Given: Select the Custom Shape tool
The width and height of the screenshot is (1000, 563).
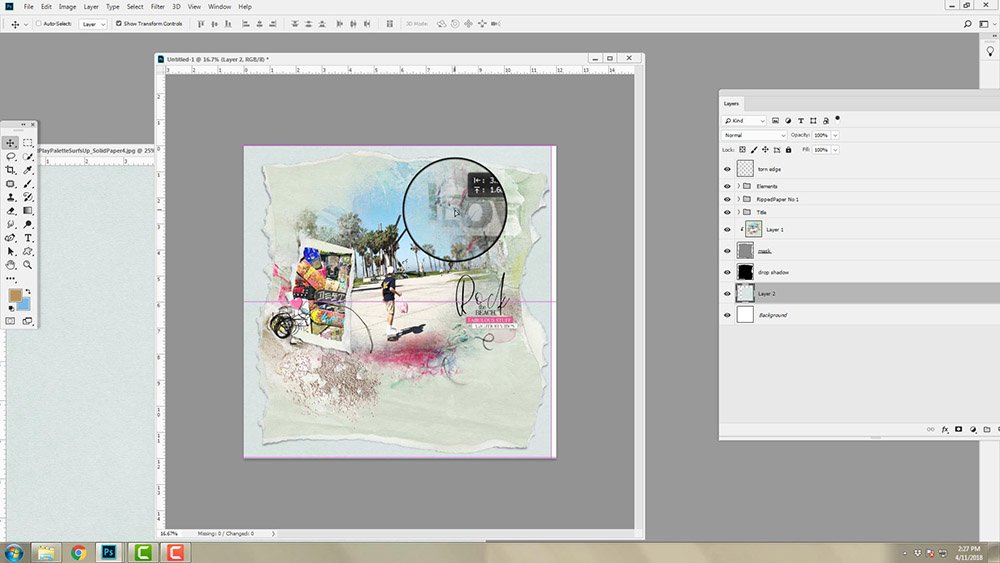Looking at the screenshot, I should click(x=28, y=251).
